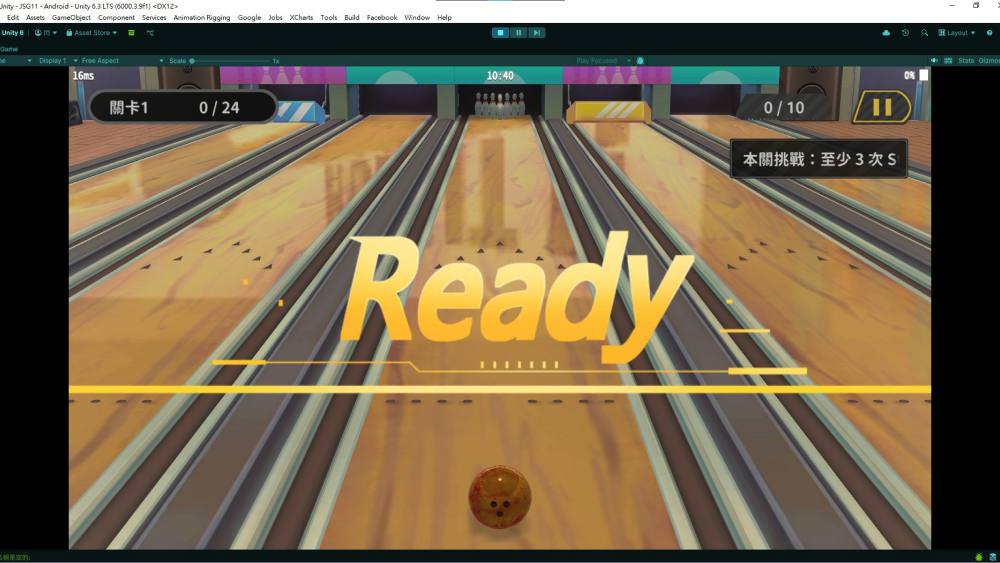Open the XCharts menu
Viewport: 1000px width, 563px height.
click(x=301, y=17)
